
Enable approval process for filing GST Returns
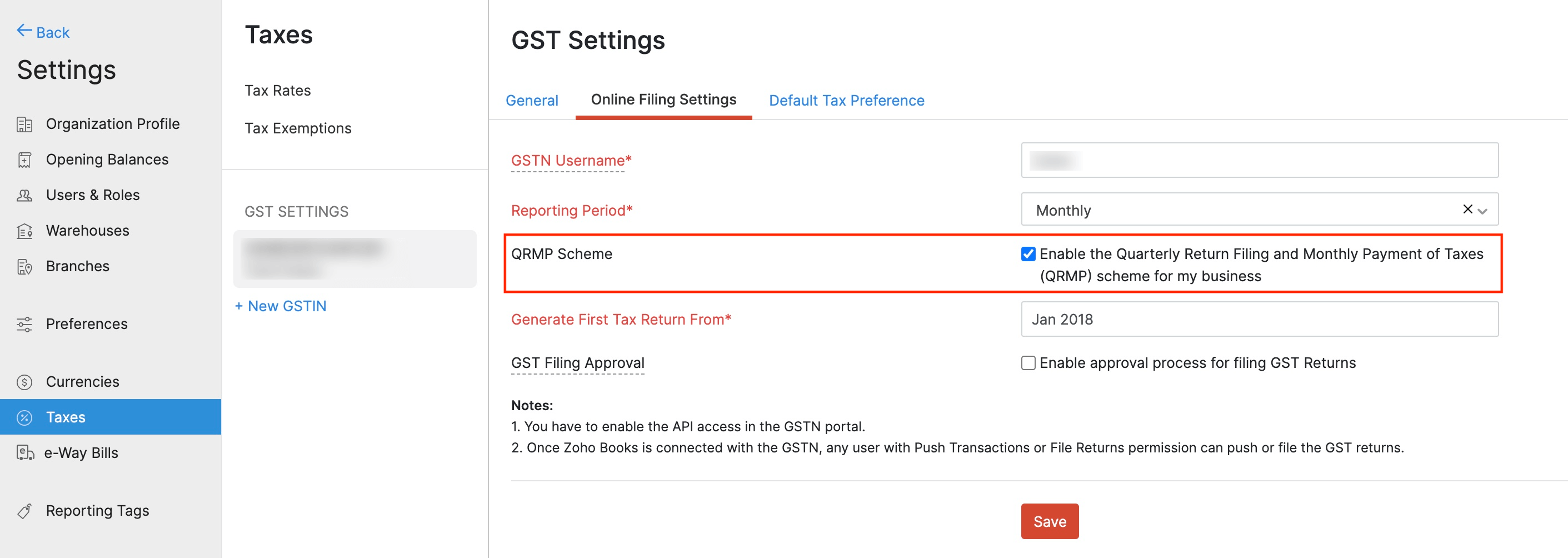pyautogui.click(x=1027, y=363)
